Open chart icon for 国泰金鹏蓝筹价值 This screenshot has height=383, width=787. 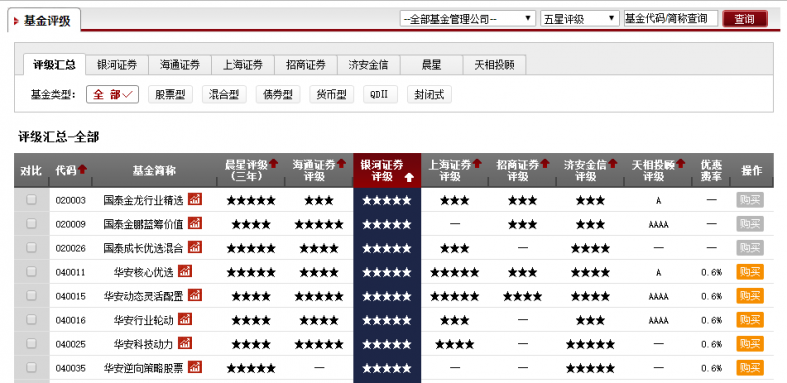pos(195,223)
